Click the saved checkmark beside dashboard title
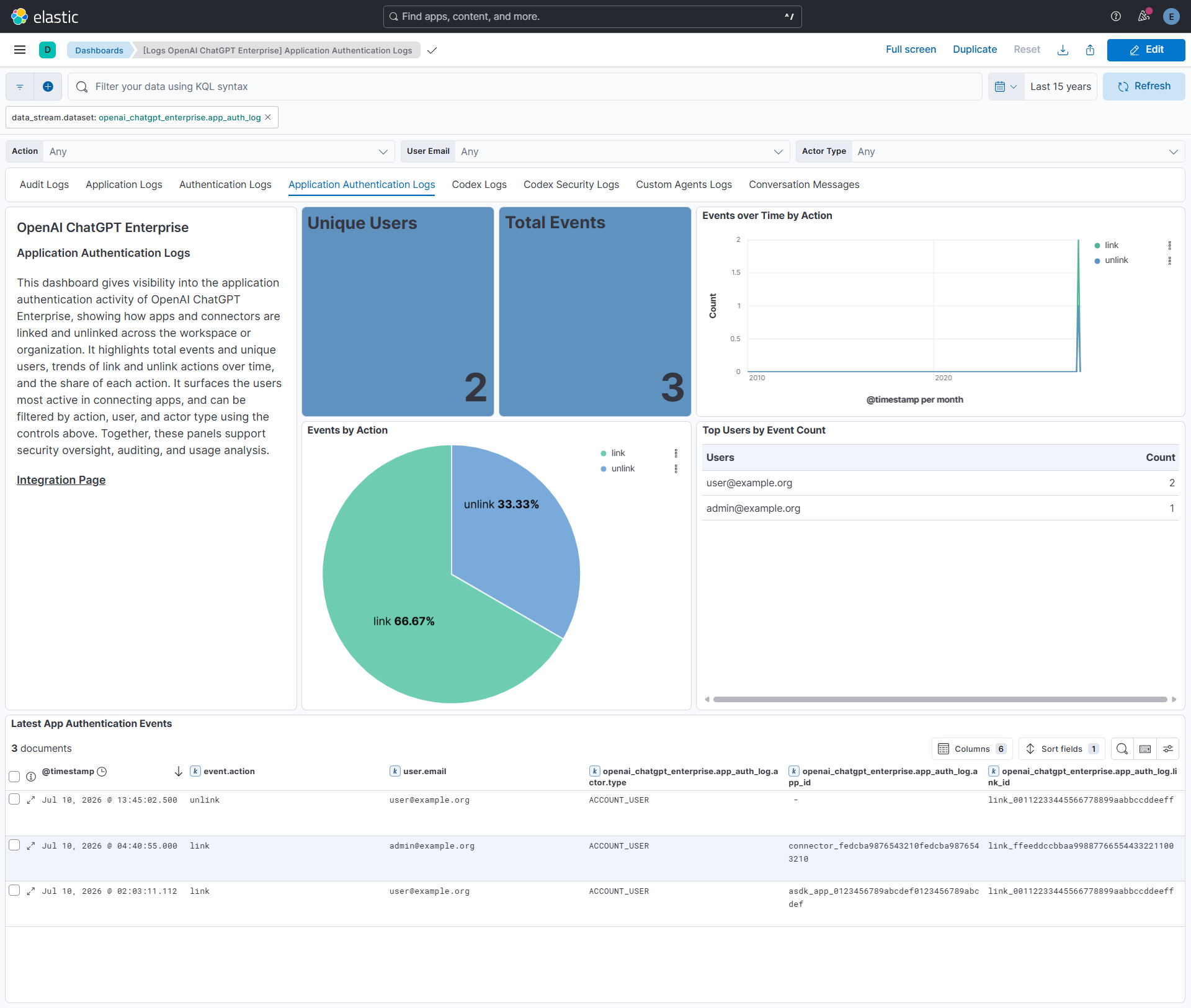This screenshot has height=1008, width=1191. [432, 50]
